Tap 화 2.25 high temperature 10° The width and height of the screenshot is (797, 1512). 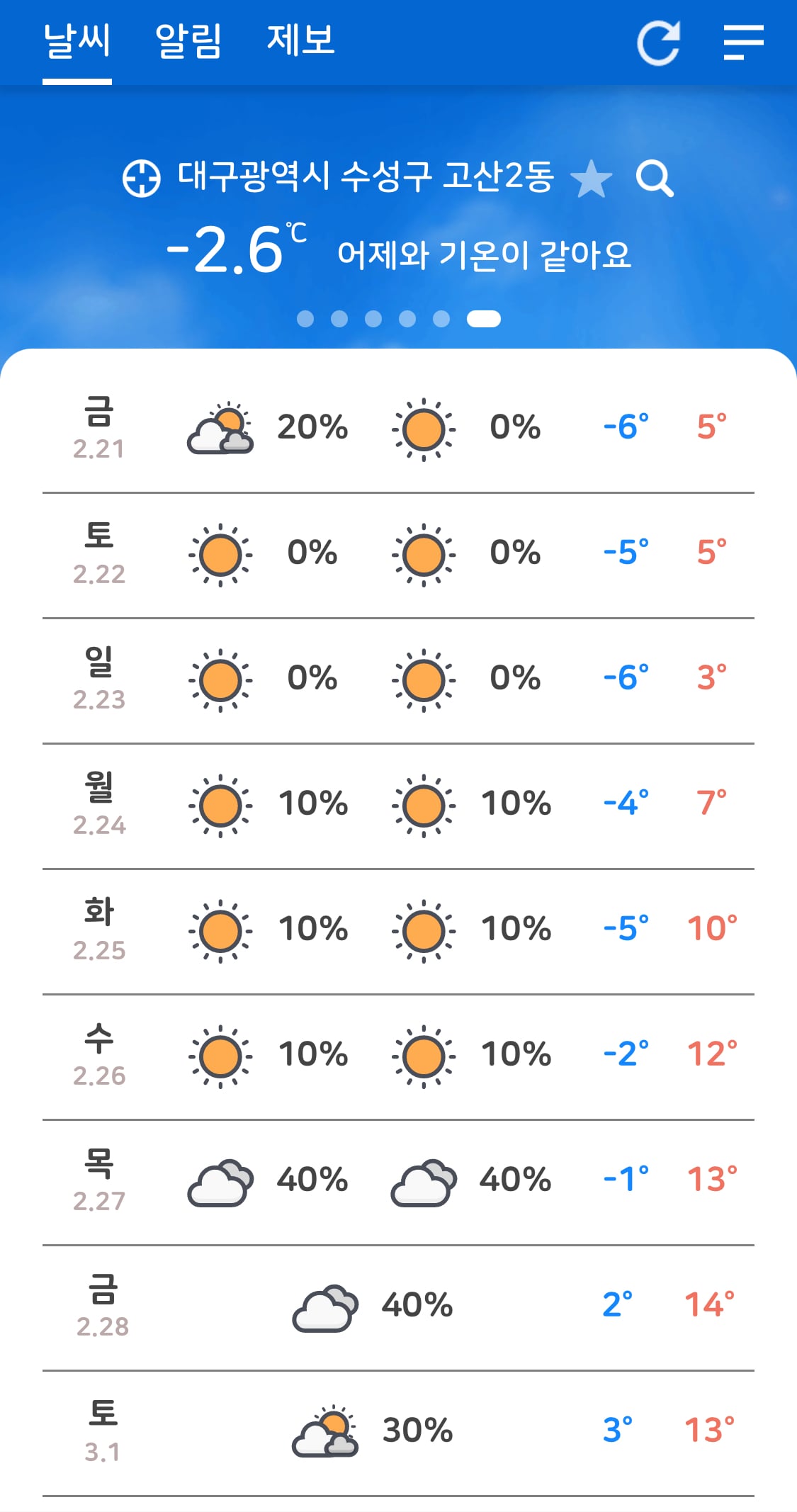point(712,928)
